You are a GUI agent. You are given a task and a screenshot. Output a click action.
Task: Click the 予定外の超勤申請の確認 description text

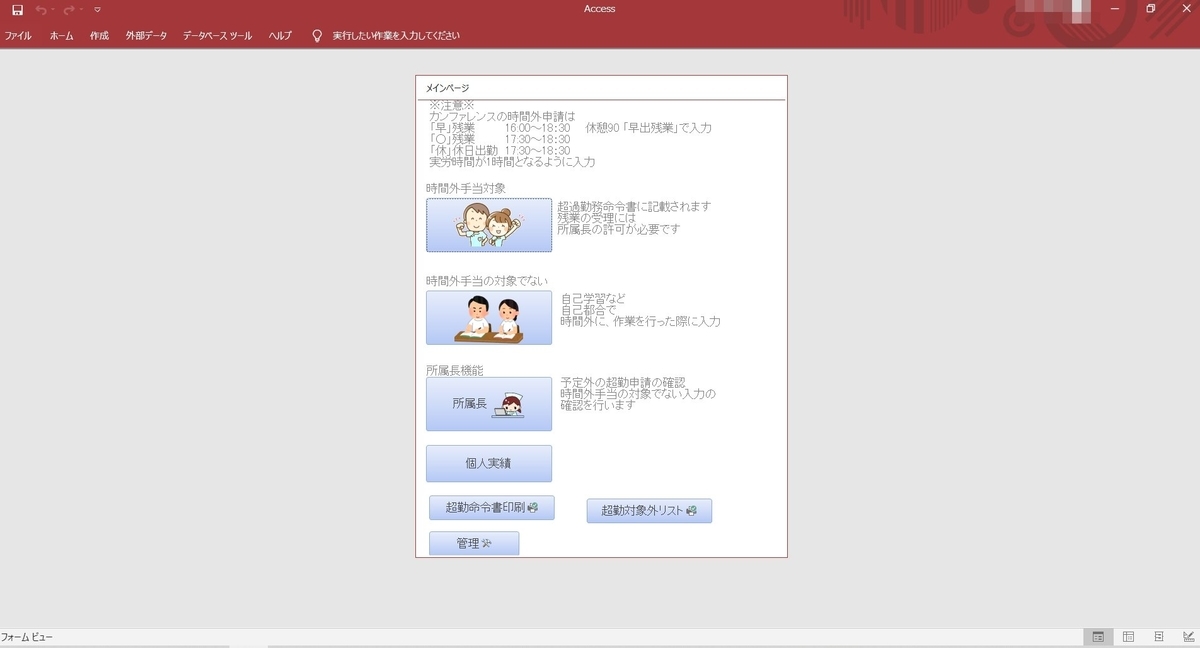(x=623, y=382)
